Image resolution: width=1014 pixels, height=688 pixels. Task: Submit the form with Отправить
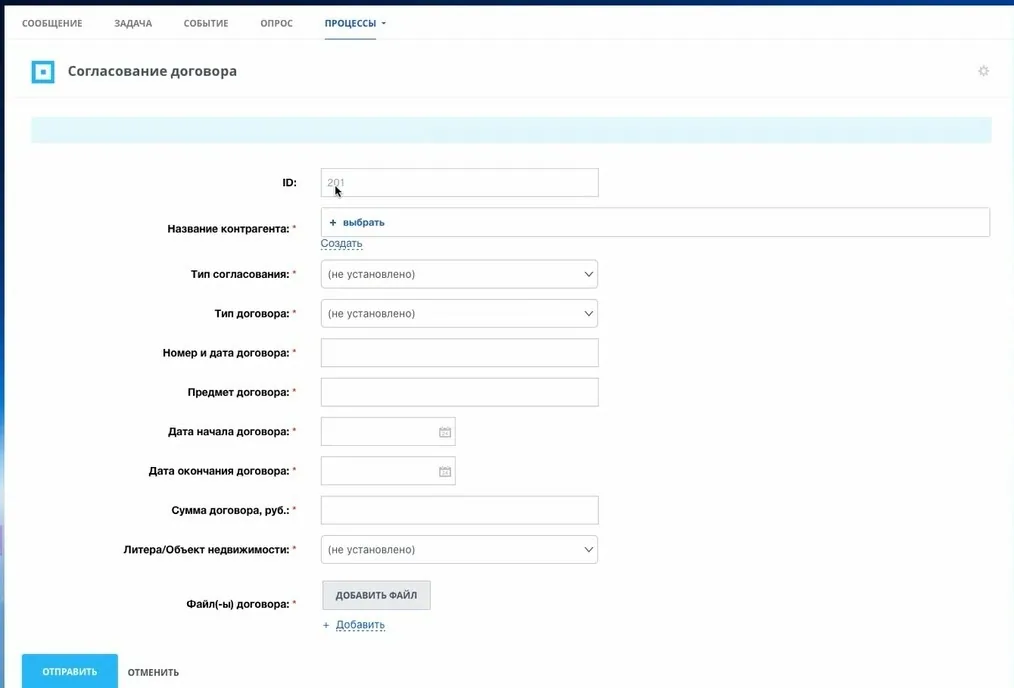70,671
